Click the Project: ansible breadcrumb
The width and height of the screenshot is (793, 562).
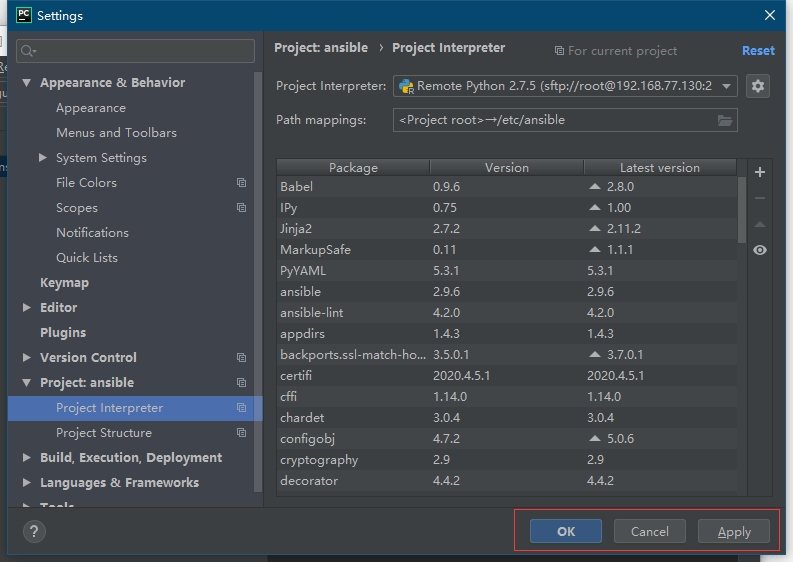[321, 48]
